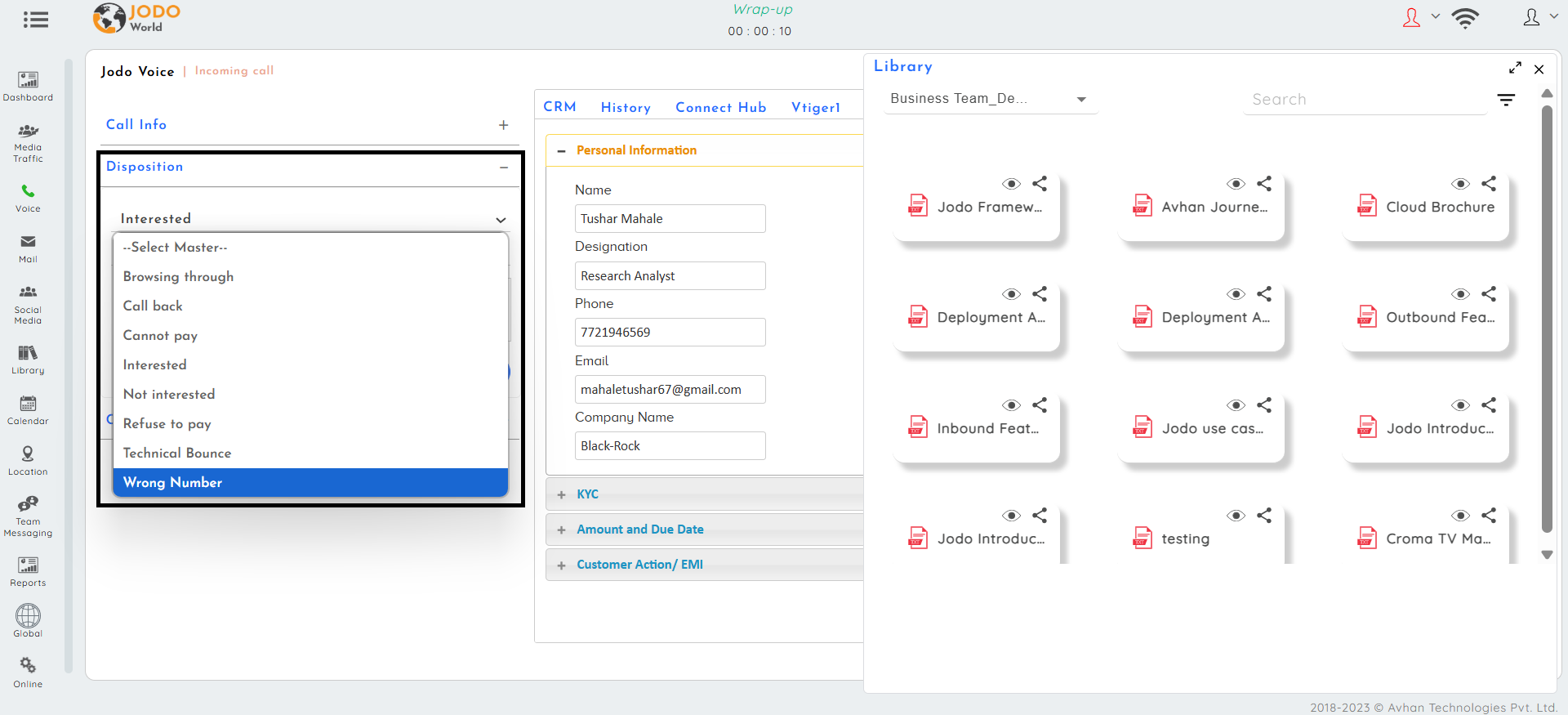Viewport: 1568px width, 715px height.
Task: Open Team Messaging in sidebar
Action: click(28, 516)
